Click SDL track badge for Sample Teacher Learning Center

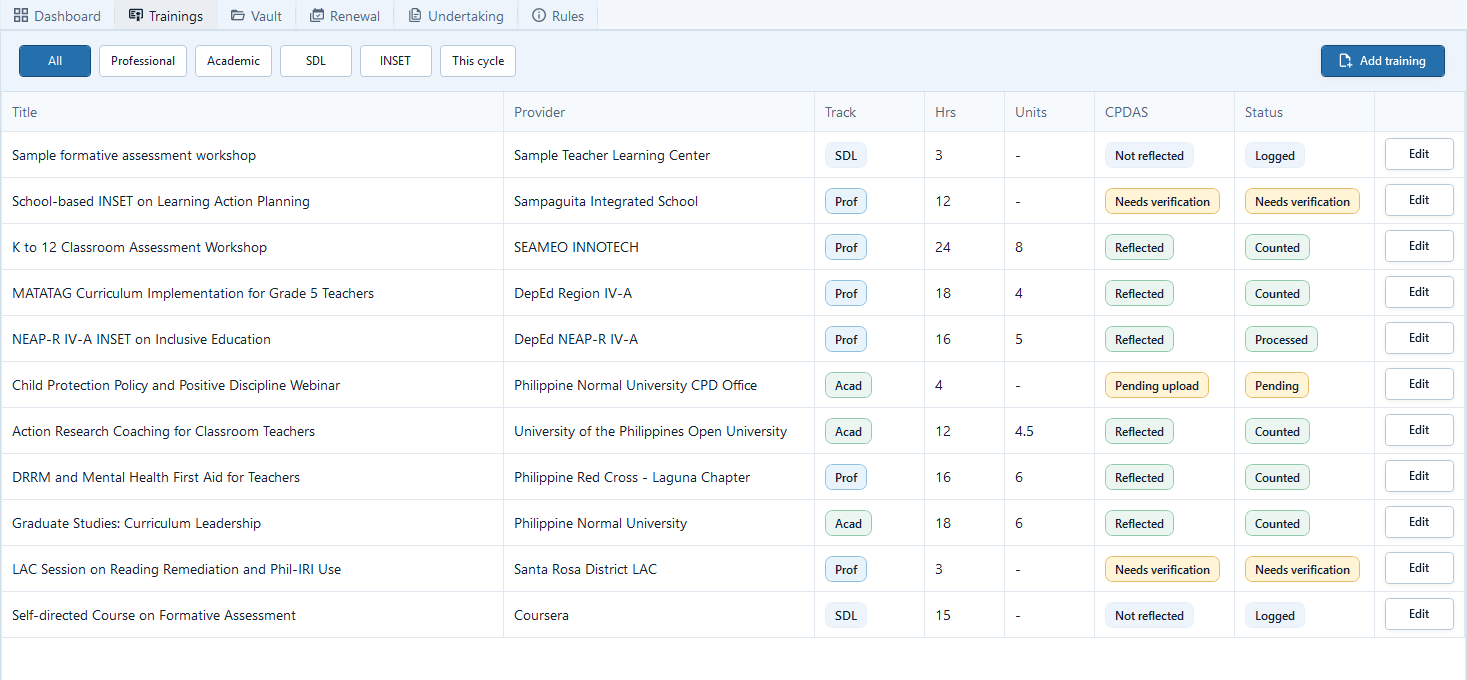pos(846,155)
